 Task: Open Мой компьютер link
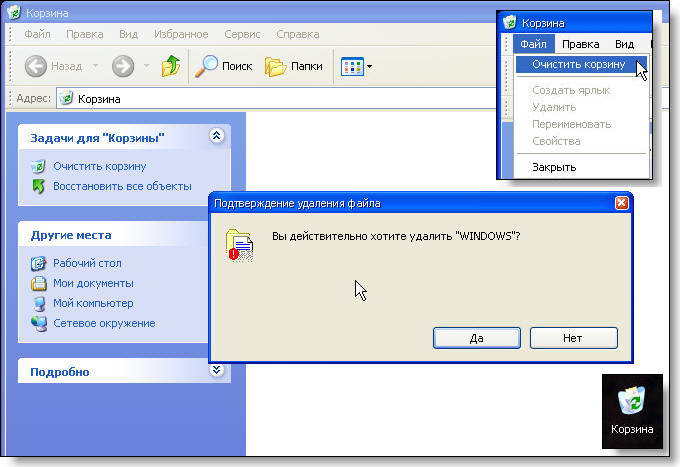point(93,303)
